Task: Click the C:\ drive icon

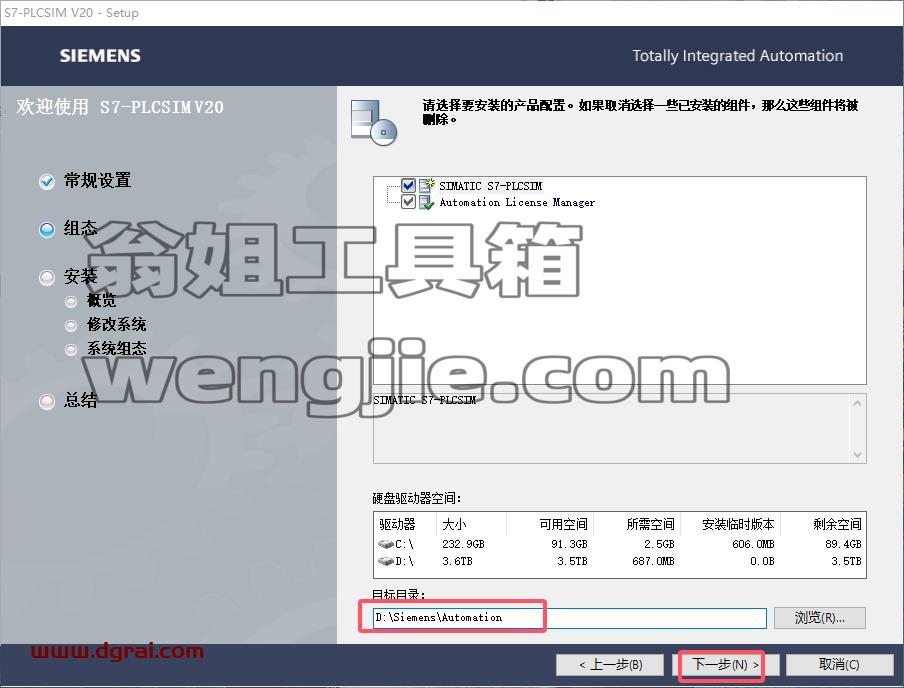Action: coord(386,544)
